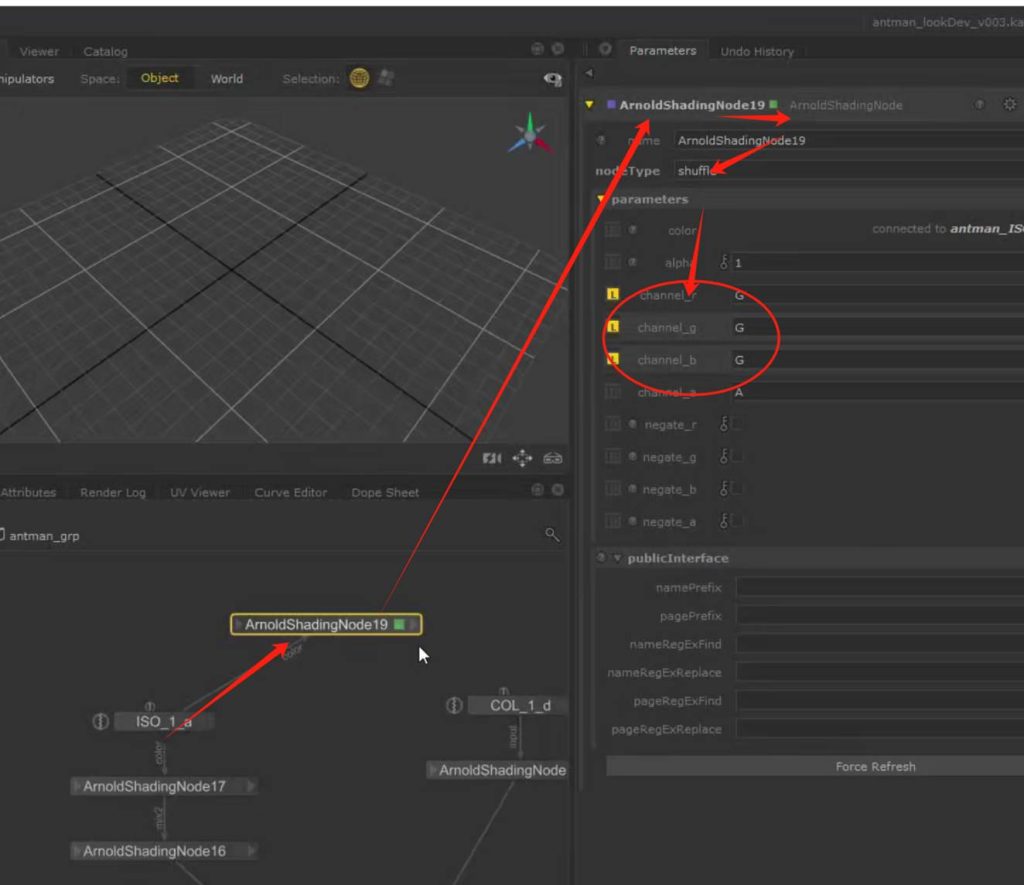Click the key icon next to alpha

[x=725, y=263]
